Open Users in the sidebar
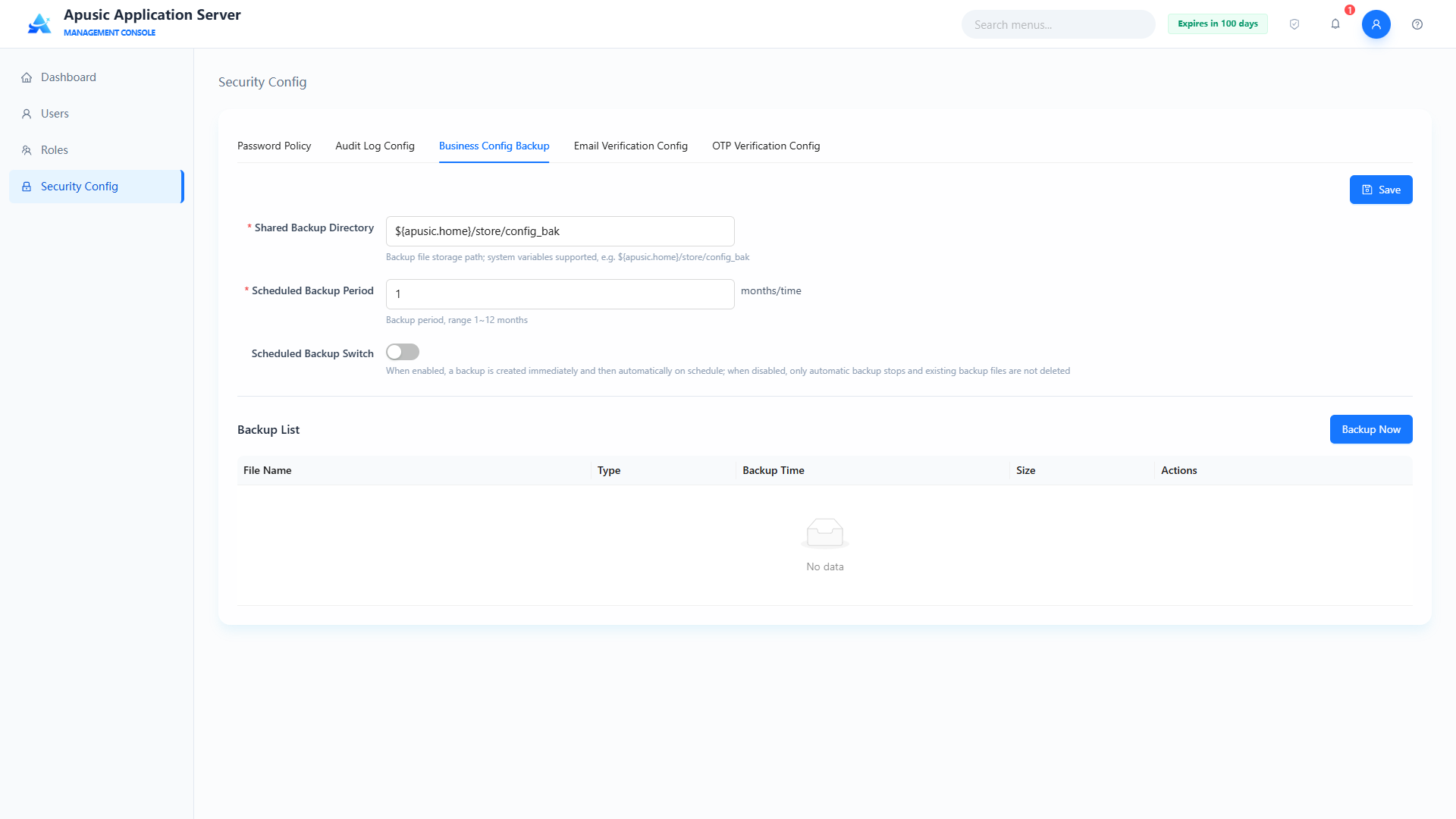 (x=96, y=114)
